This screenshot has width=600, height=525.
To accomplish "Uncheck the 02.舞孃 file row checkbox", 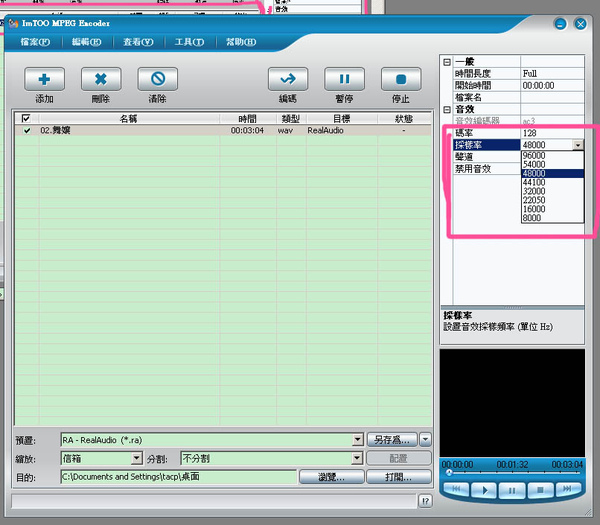I will pos(27,130).
